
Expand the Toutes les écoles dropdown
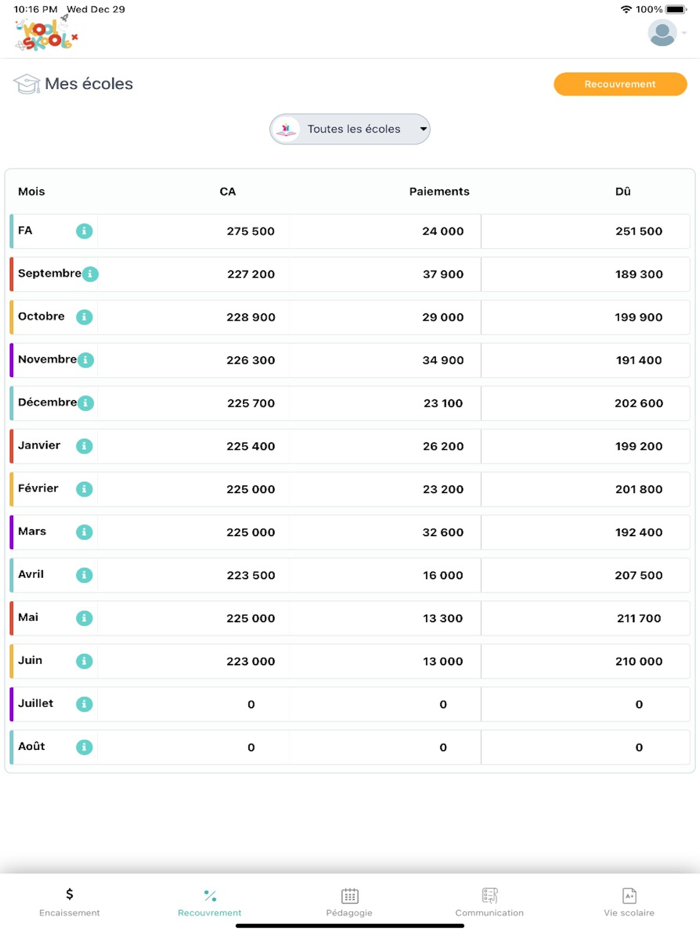(x=350, y=129)
